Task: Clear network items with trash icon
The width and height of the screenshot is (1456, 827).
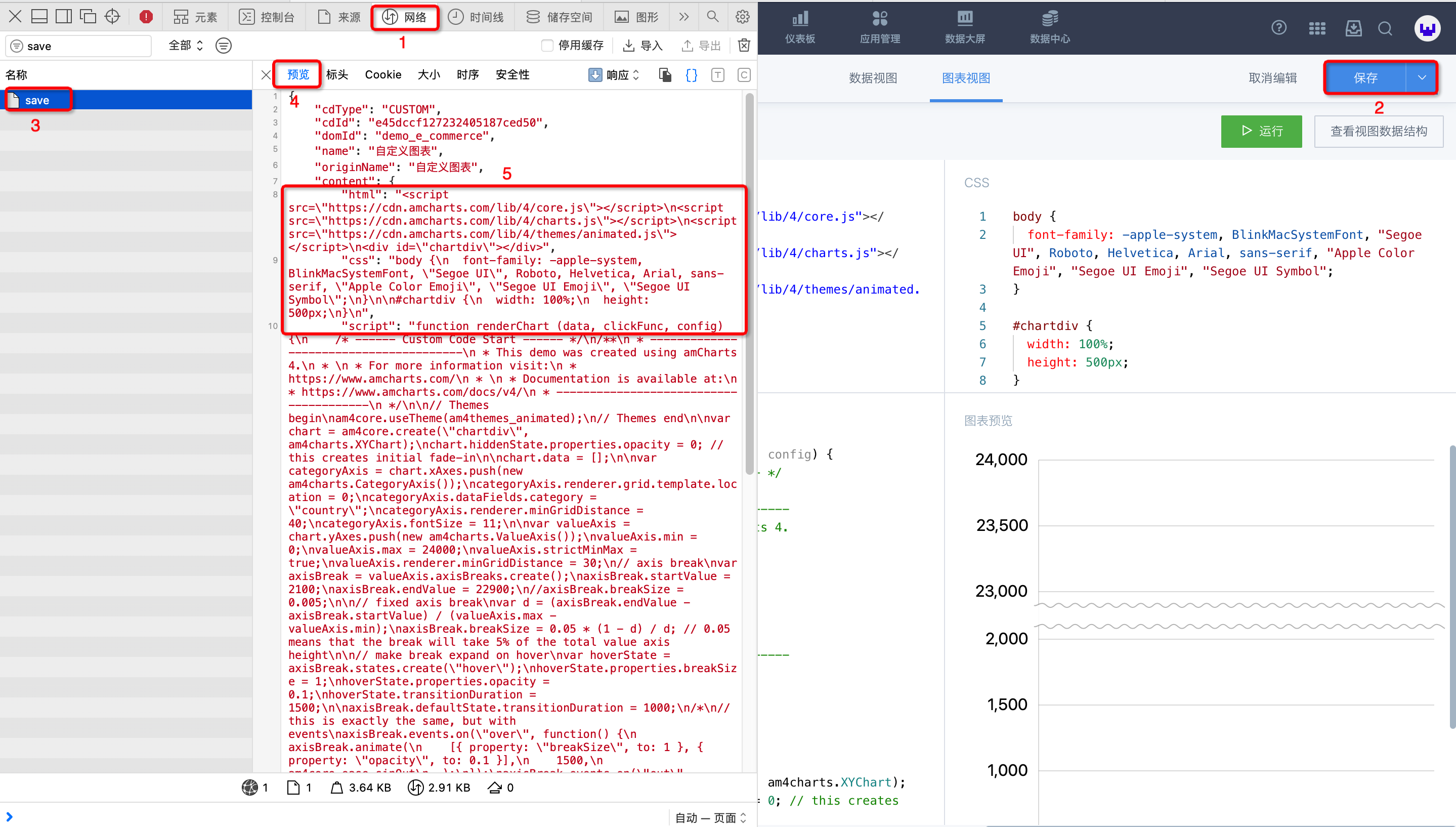Action: click(744, 46)
